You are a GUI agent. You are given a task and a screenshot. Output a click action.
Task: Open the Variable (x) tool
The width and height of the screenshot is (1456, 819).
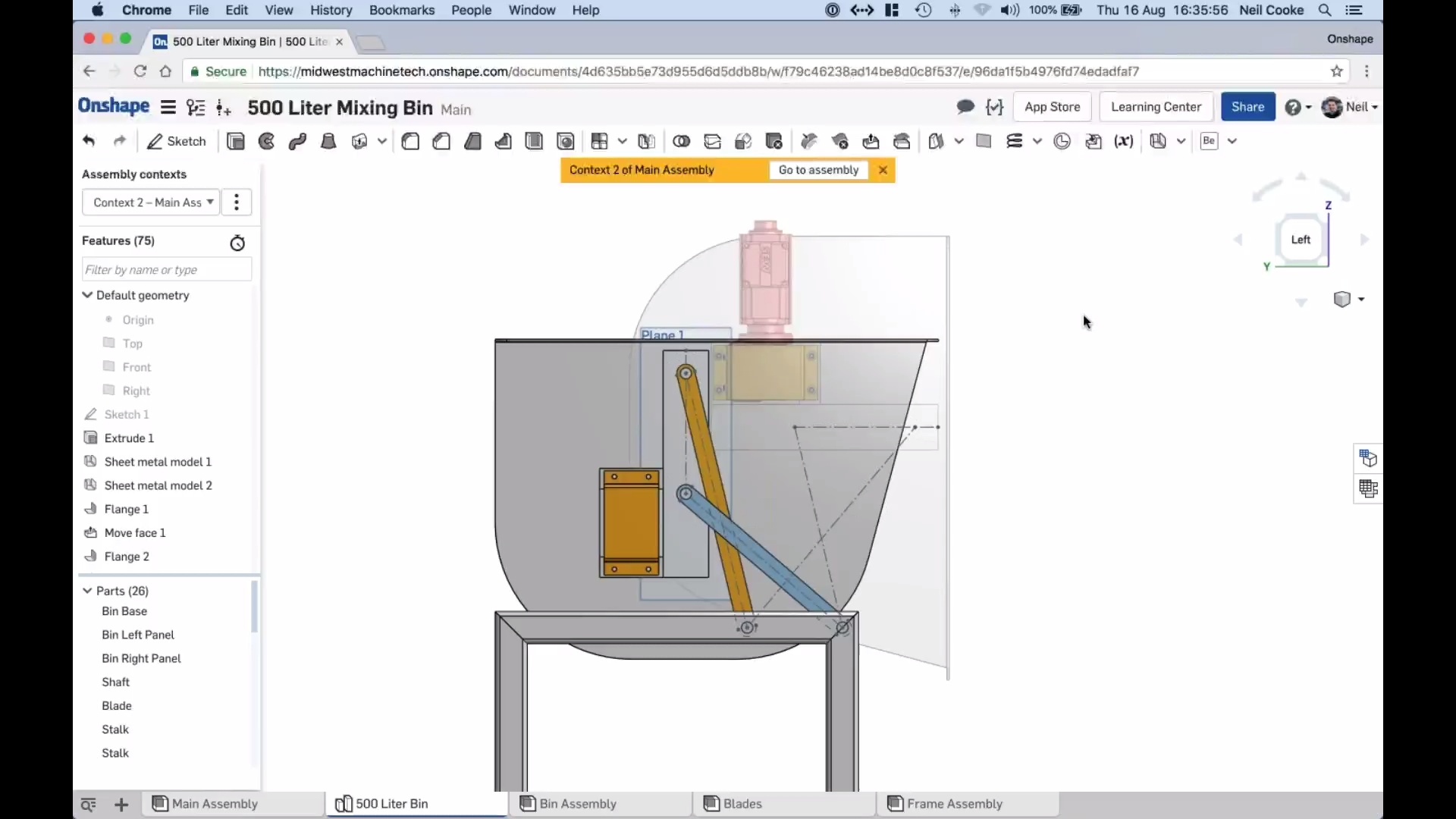pyautogui.click(x=1123, y=142)
